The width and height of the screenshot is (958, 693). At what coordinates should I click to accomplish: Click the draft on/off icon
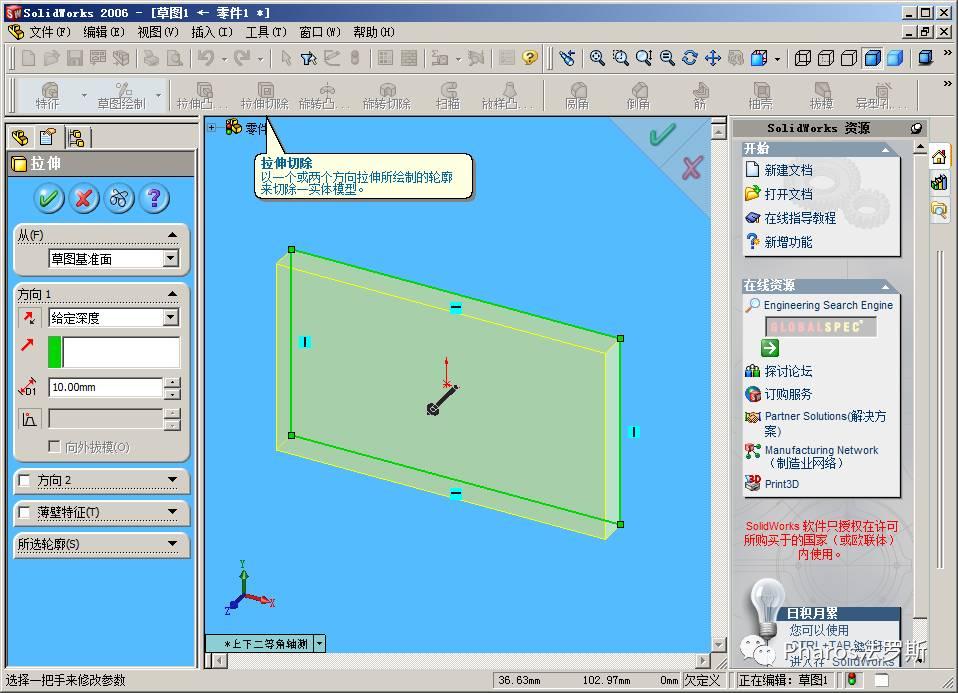(29, 419)
